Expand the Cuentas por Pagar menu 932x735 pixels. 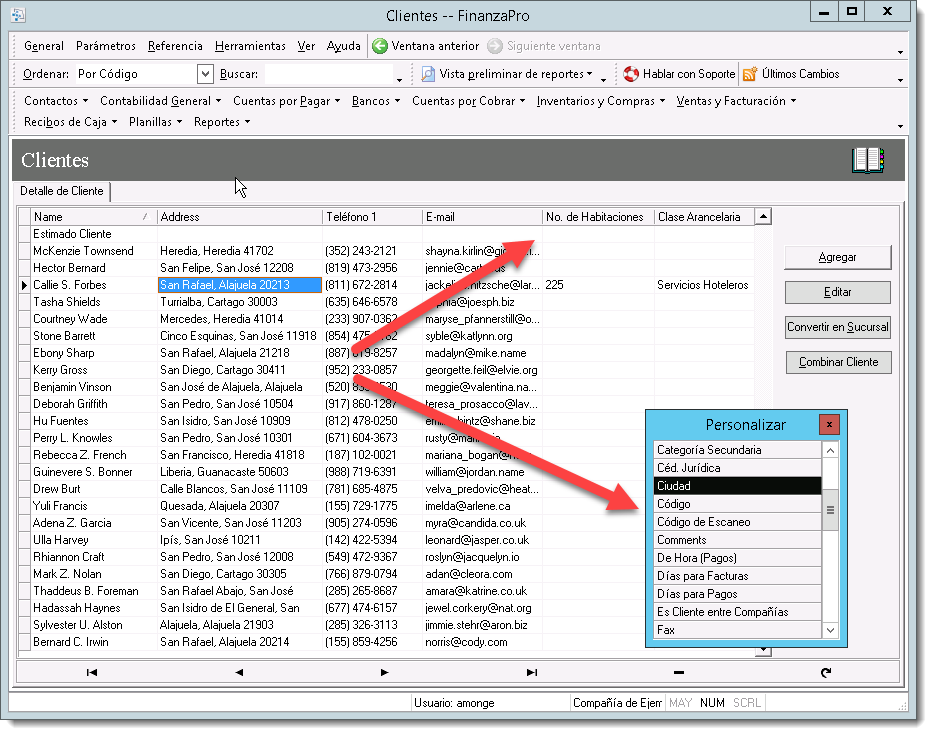tap(286, 101)
